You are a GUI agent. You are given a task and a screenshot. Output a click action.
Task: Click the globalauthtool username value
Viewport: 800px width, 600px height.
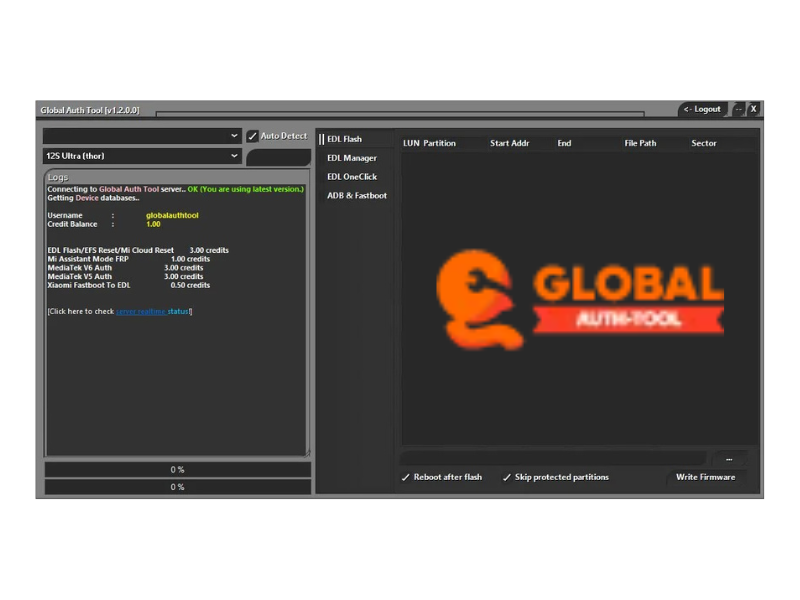tap(172, 215)
